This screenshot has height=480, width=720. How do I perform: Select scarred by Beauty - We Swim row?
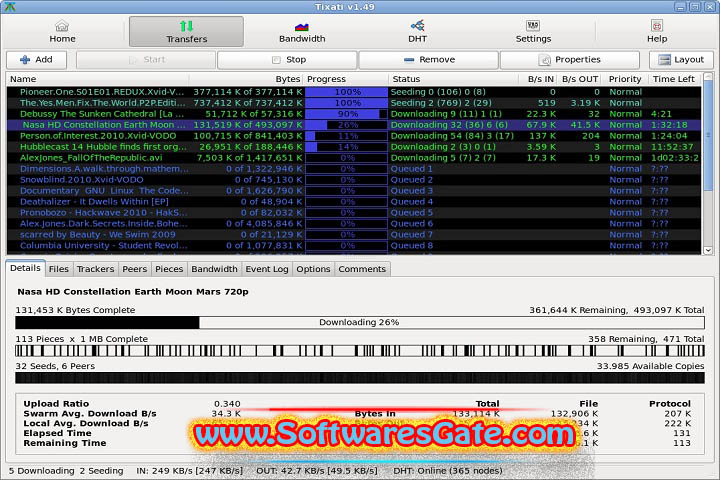point(354,235)
